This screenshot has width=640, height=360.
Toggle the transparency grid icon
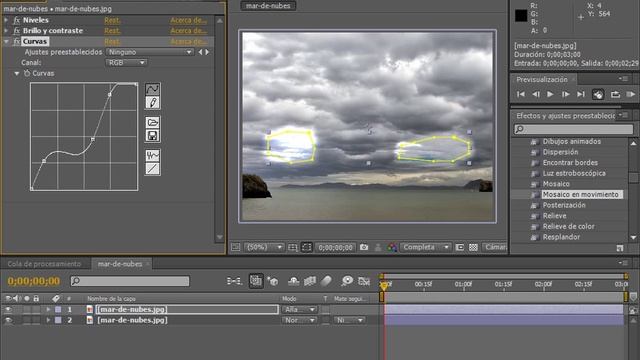point(473,247)
